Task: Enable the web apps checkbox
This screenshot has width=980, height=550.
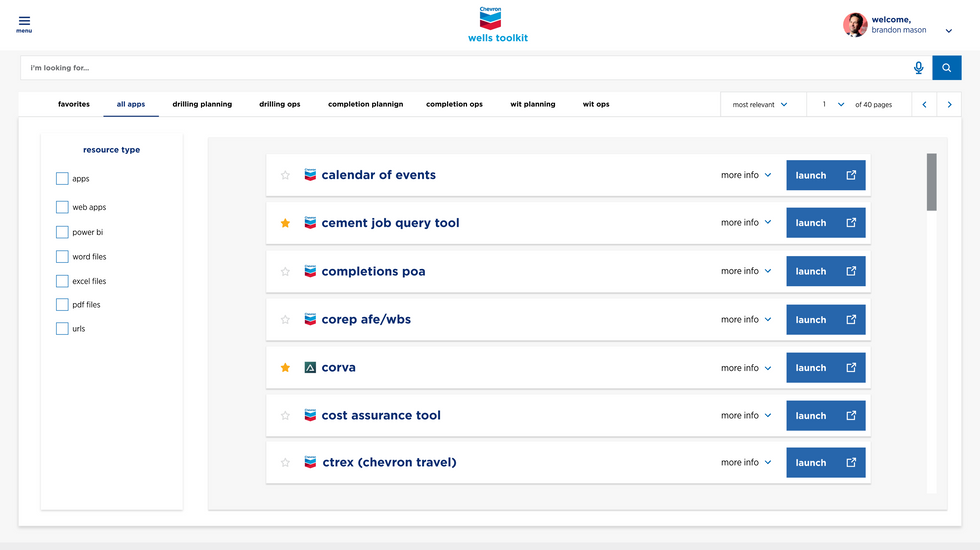Action: click(62, 207)
